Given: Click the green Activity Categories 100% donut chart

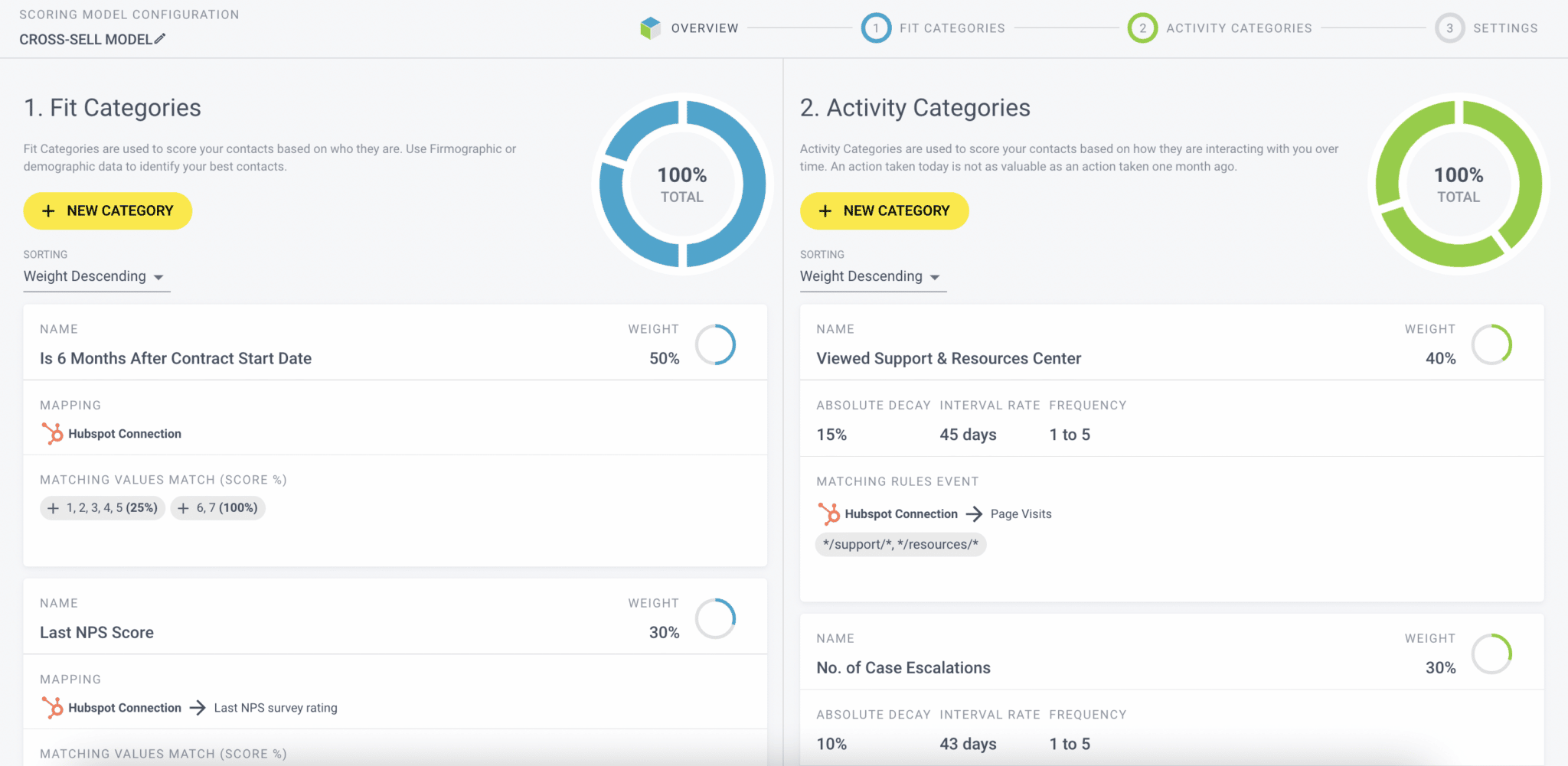Looking at the screenshot, I should pos(1459,184).
